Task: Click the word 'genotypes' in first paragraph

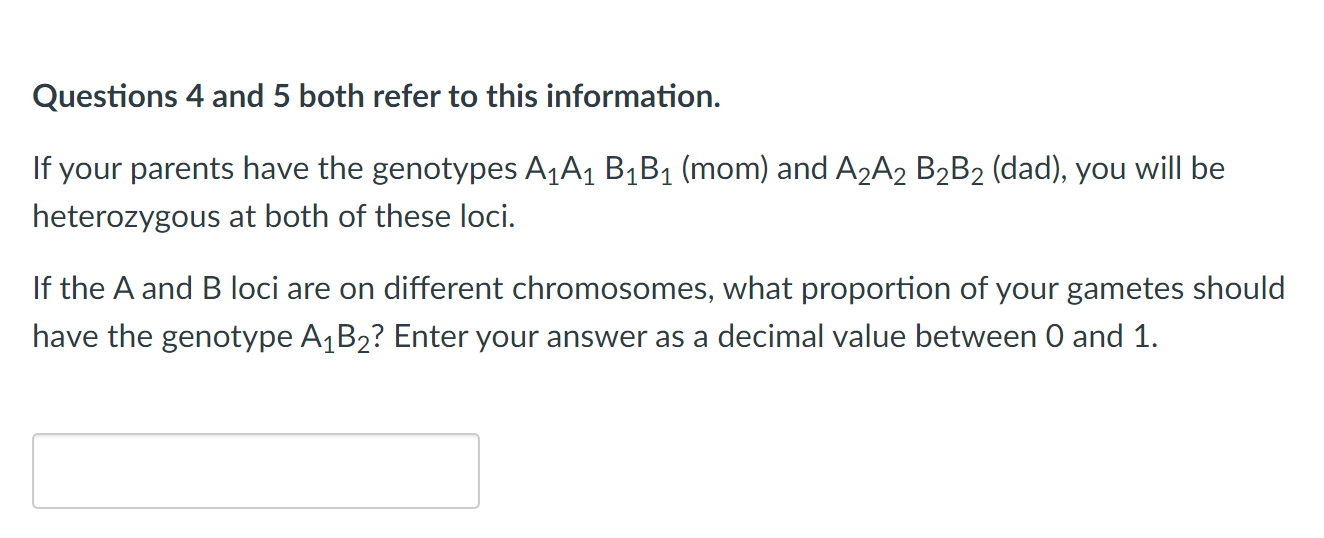Action: coord(445,170)
